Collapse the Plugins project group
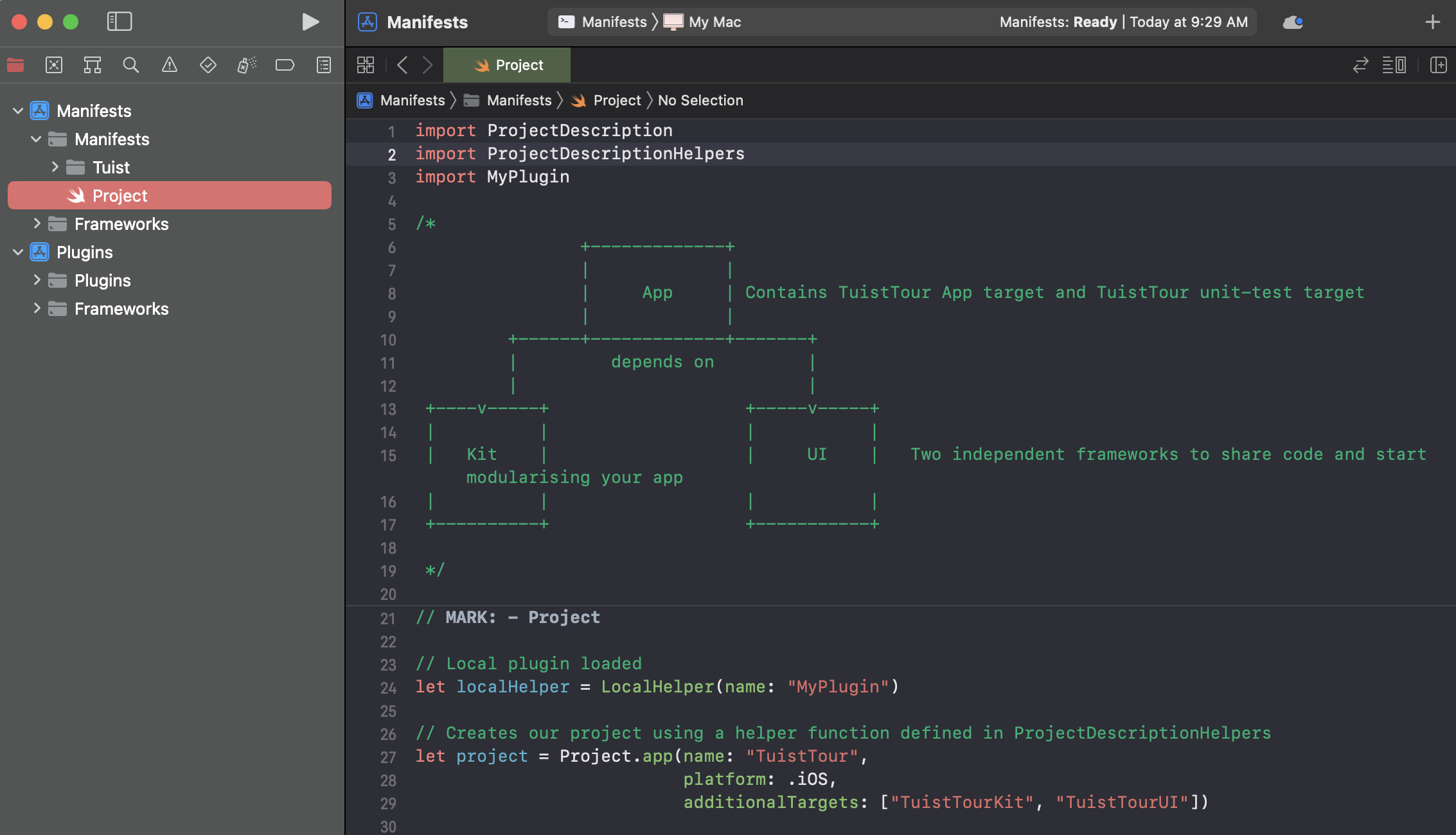The image size is (1456, 835). pyautogui.click(x=18, y=252)
